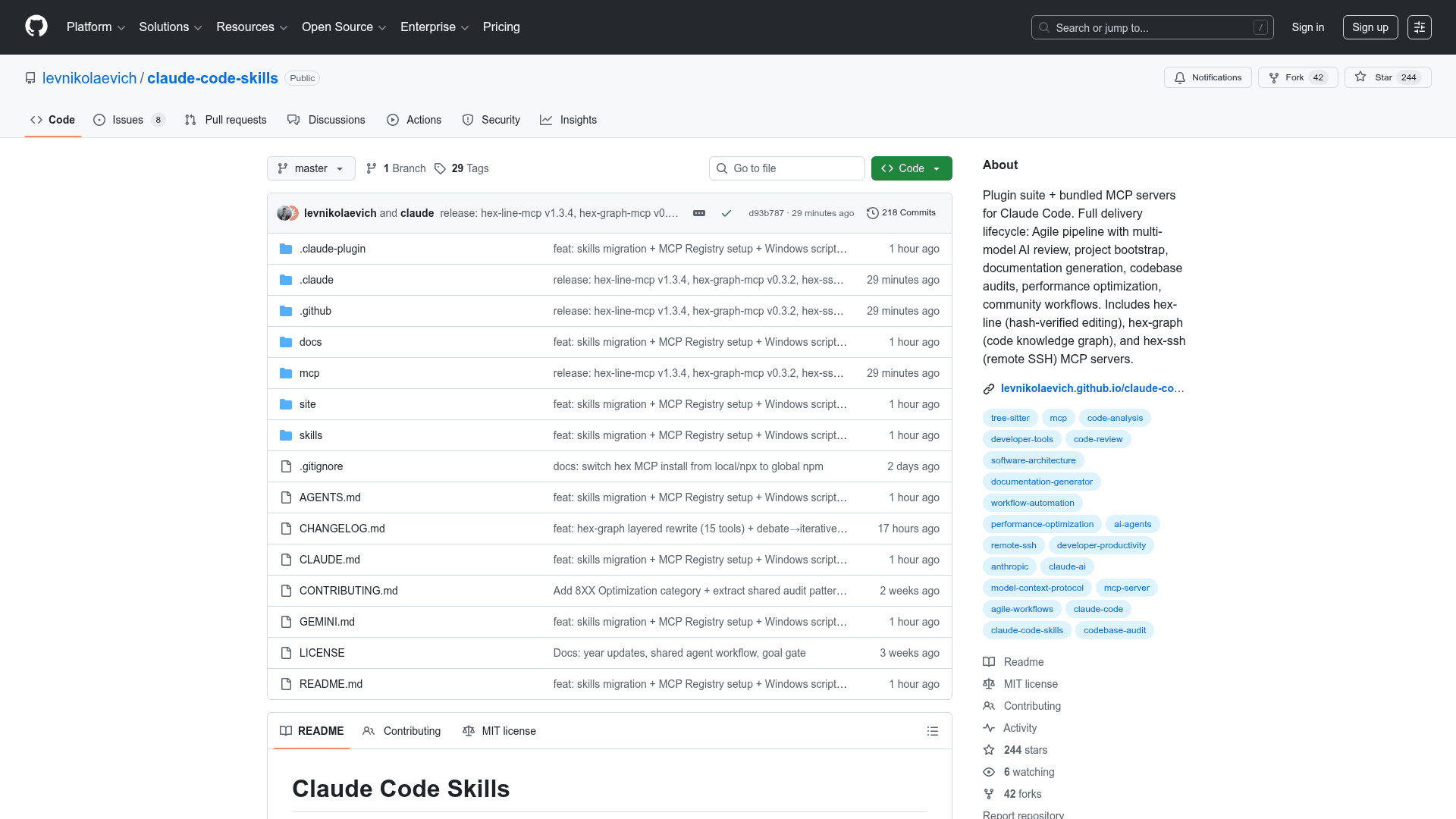1456x819 pixels.
Task: Open the 218 Commits history
Action: pos(901,213)
